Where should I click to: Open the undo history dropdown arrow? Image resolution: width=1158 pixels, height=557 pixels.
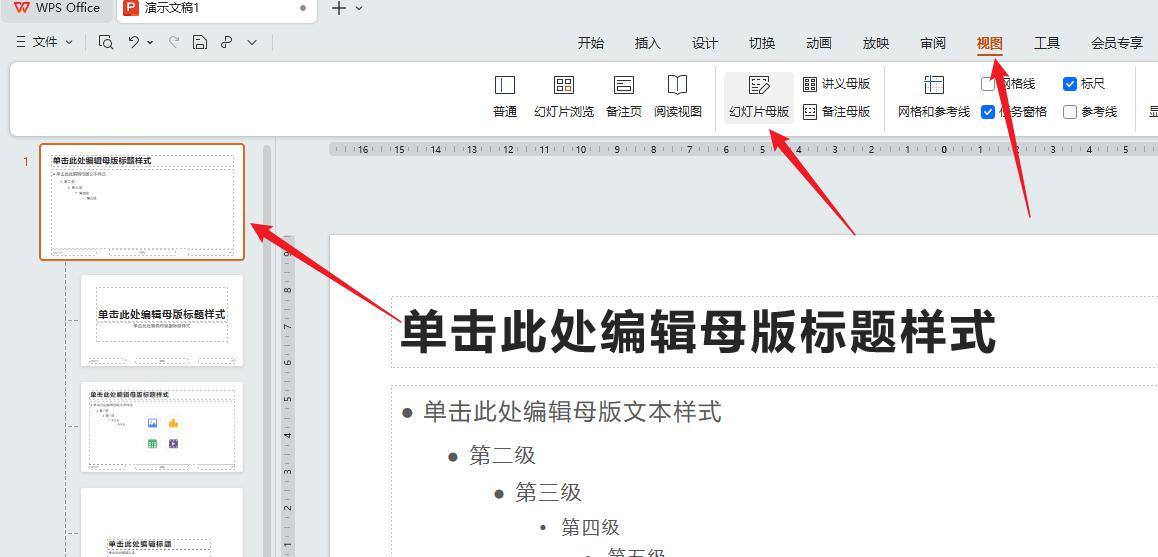(150, 42)
